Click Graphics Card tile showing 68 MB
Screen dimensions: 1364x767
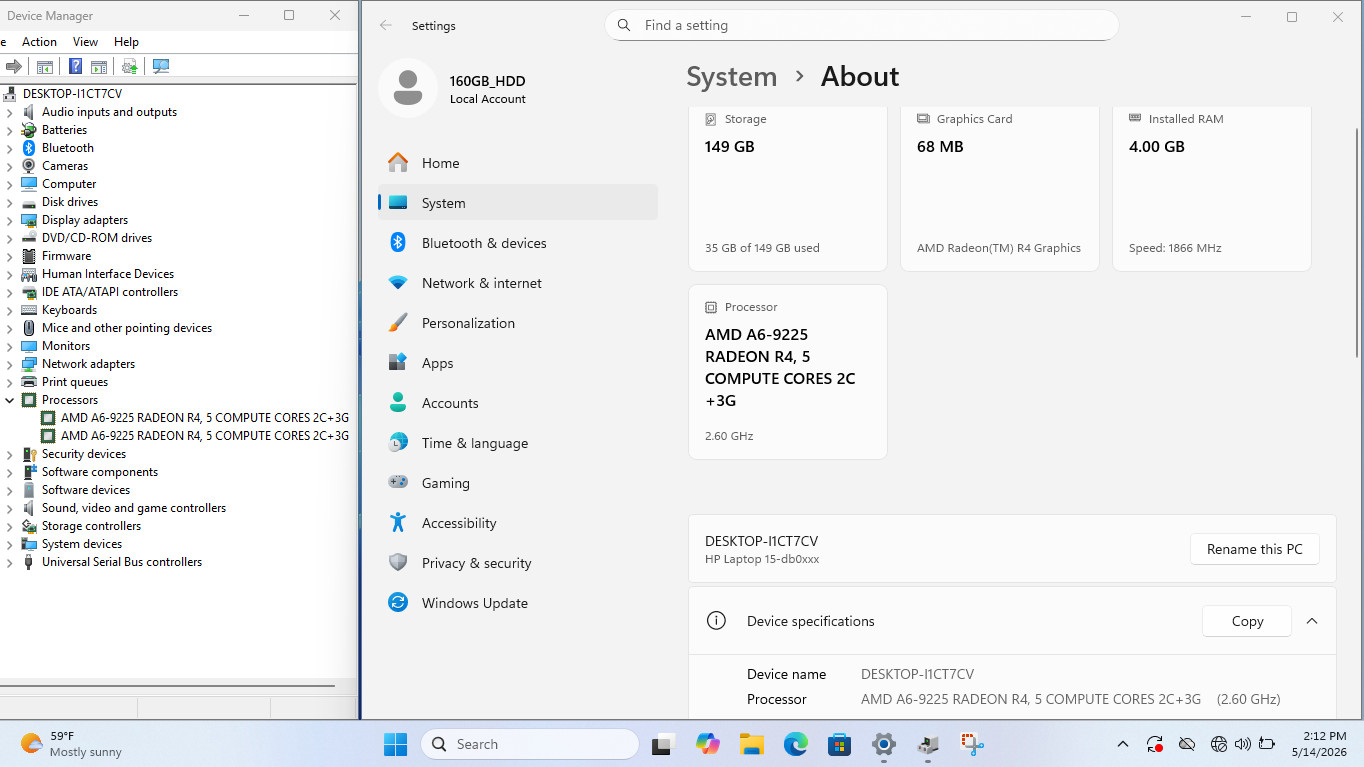point(1000,187)
